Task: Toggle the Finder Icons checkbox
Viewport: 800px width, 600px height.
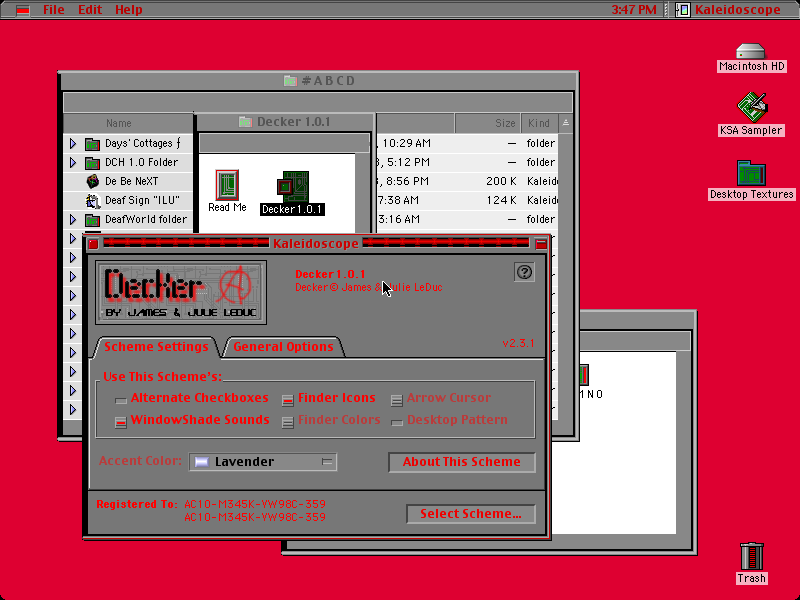Action: pyautogui.click(x=288, y=399)
